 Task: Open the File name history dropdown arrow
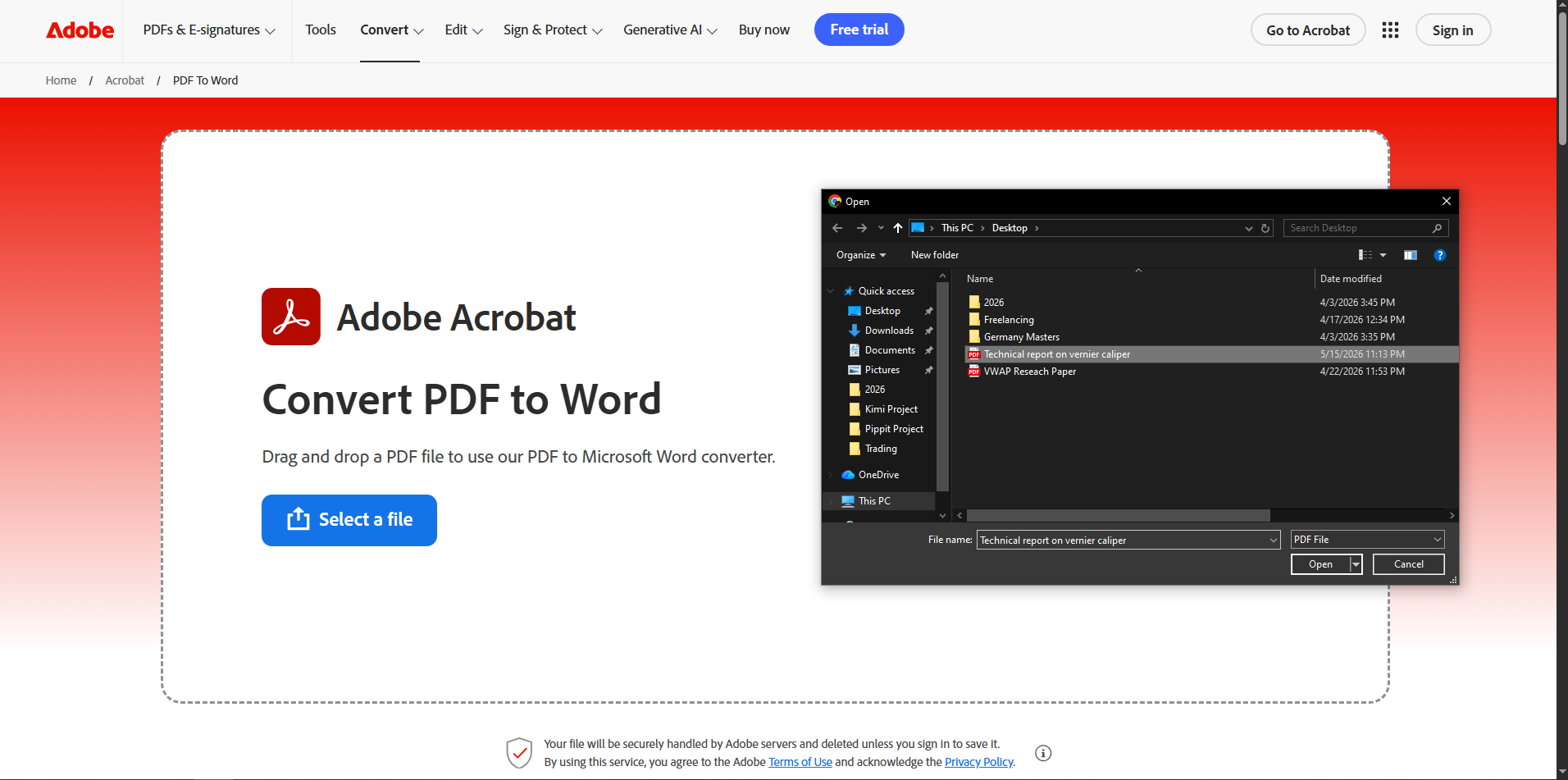[x=1274, y=540]
